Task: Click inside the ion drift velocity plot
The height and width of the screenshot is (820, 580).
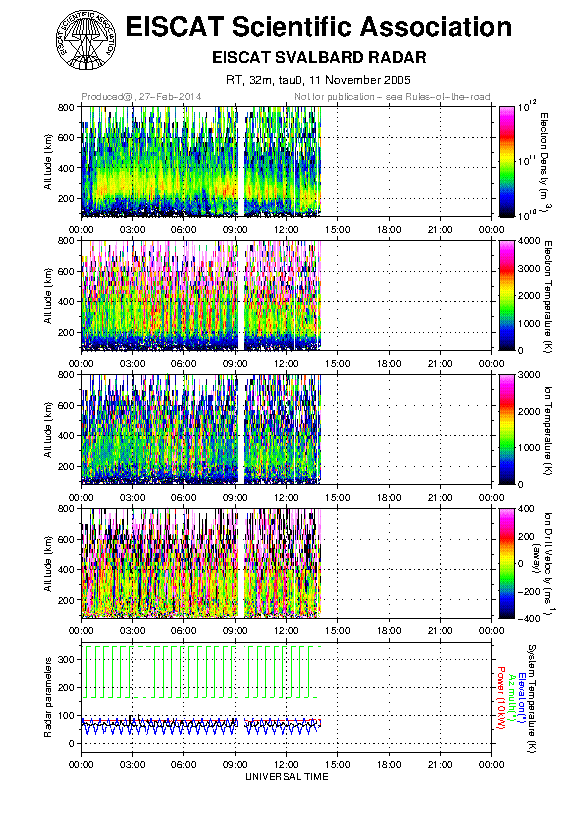Action: [x=286, y=563]
